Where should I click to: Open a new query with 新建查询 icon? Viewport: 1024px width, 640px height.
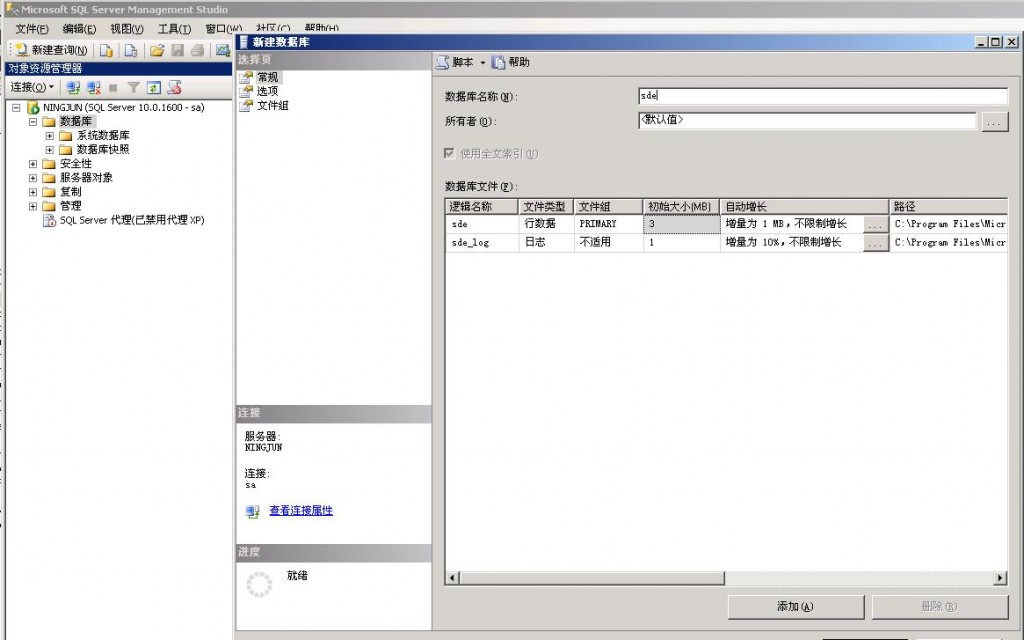pyautogui.click(x=21, y=50)
